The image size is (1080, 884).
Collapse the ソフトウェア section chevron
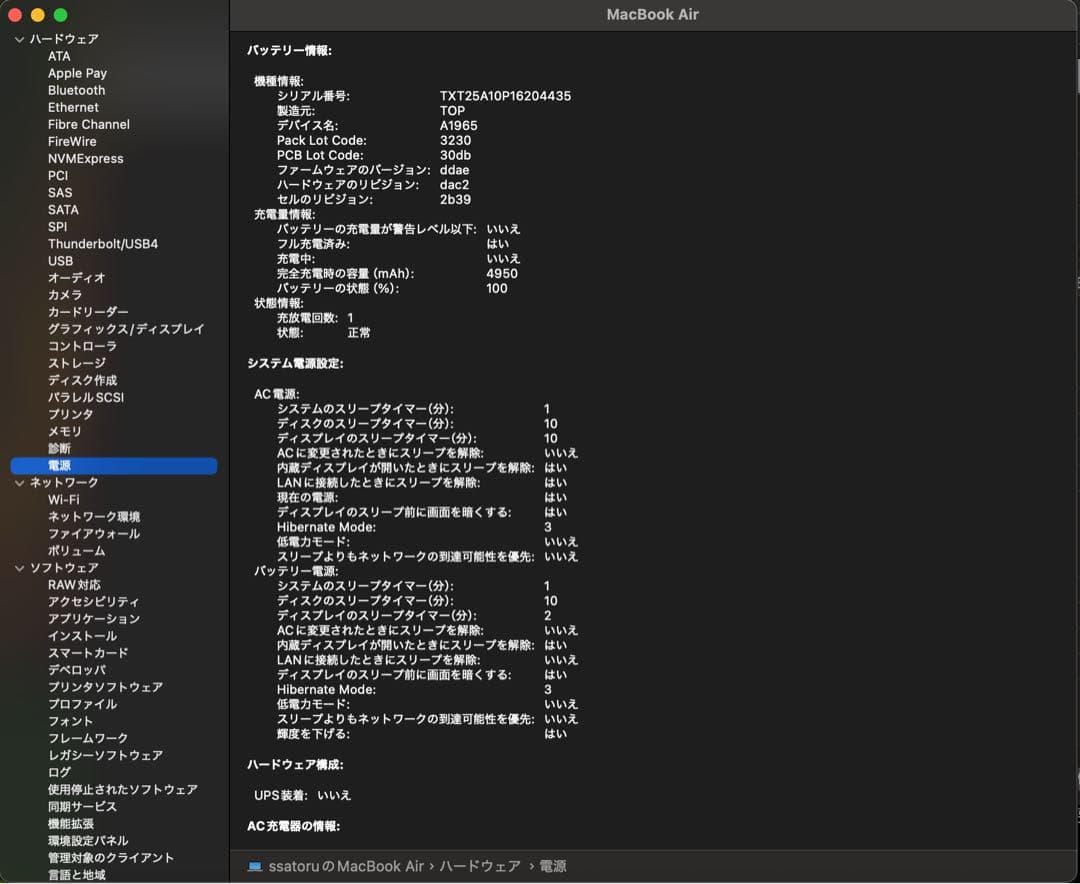point(19,568)
